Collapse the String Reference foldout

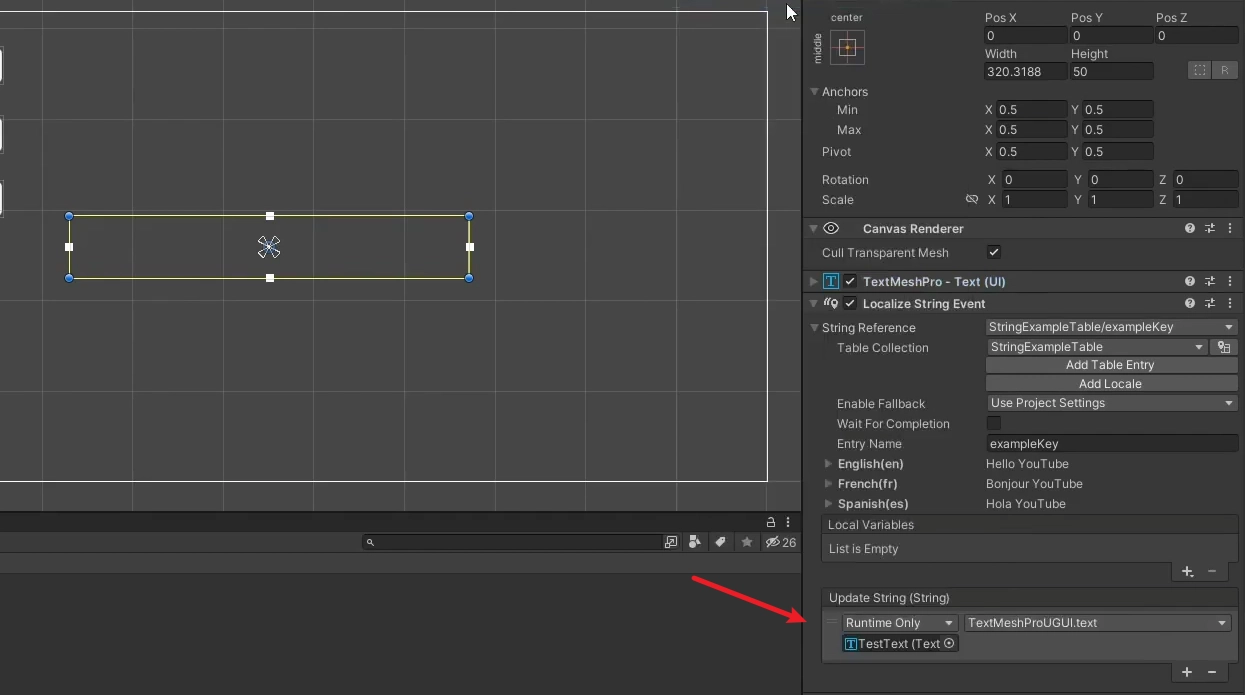point(814,328)
